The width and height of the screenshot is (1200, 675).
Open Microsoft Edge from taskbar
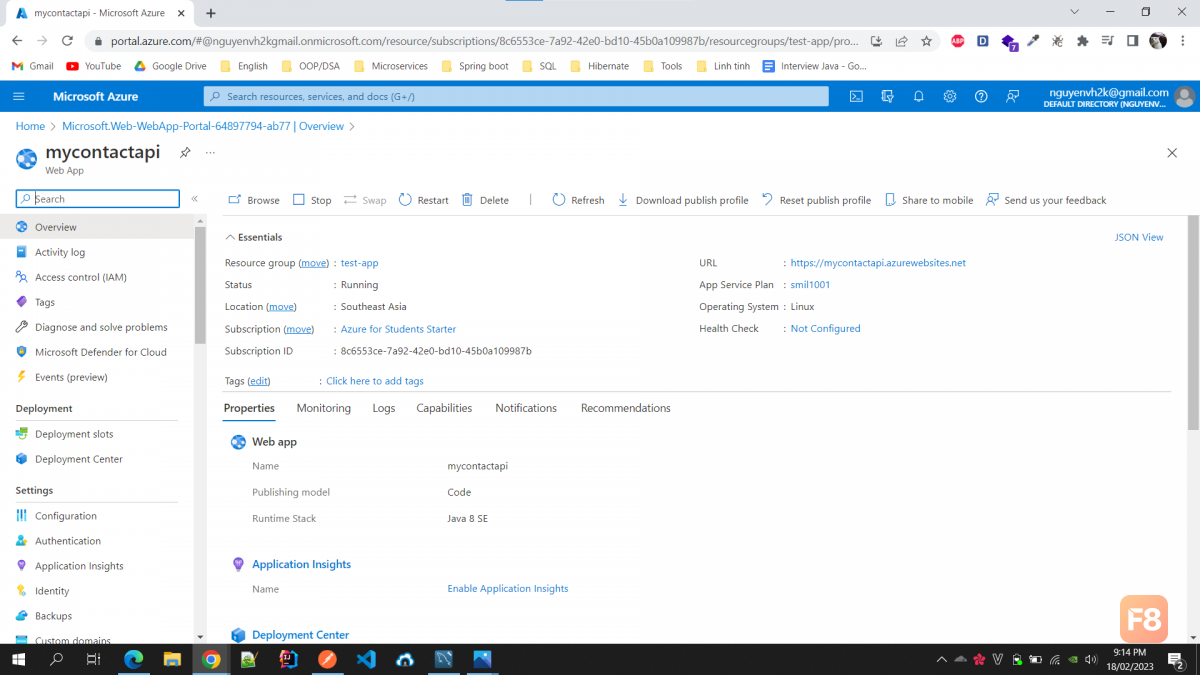pos(133,660)
